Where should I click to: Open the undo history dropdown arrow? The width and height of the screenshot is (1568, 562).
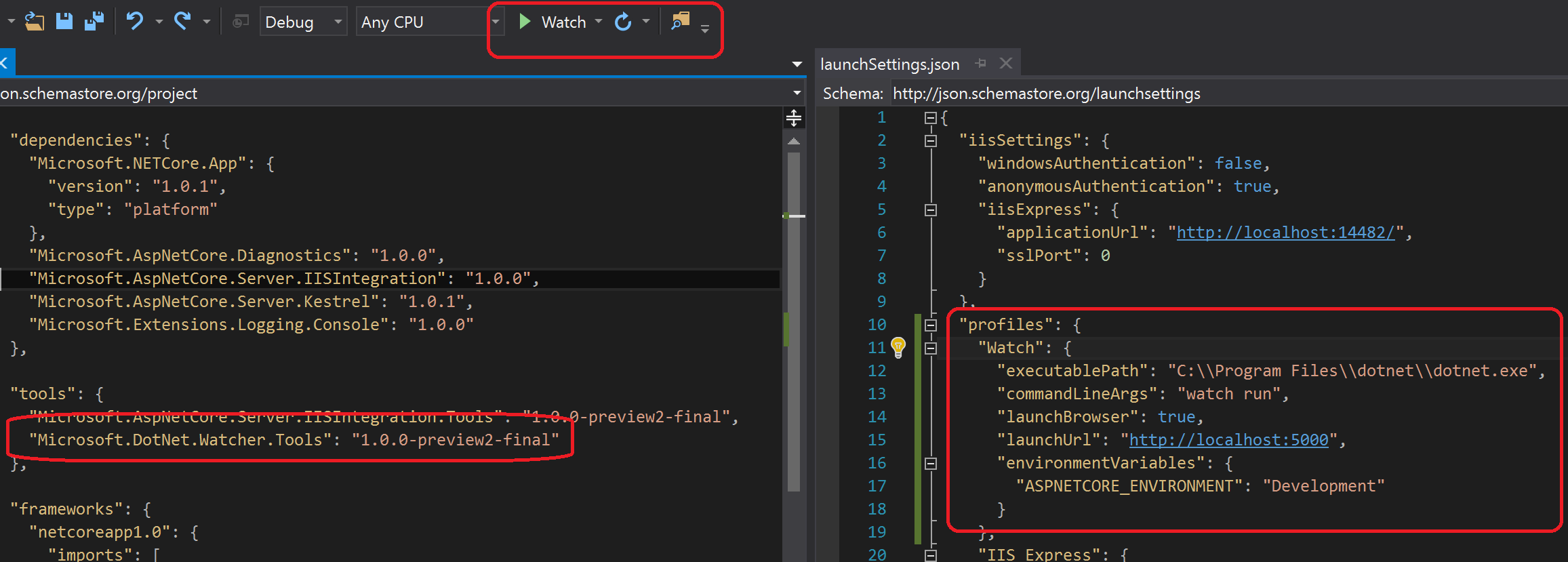(x=159, y=22)
